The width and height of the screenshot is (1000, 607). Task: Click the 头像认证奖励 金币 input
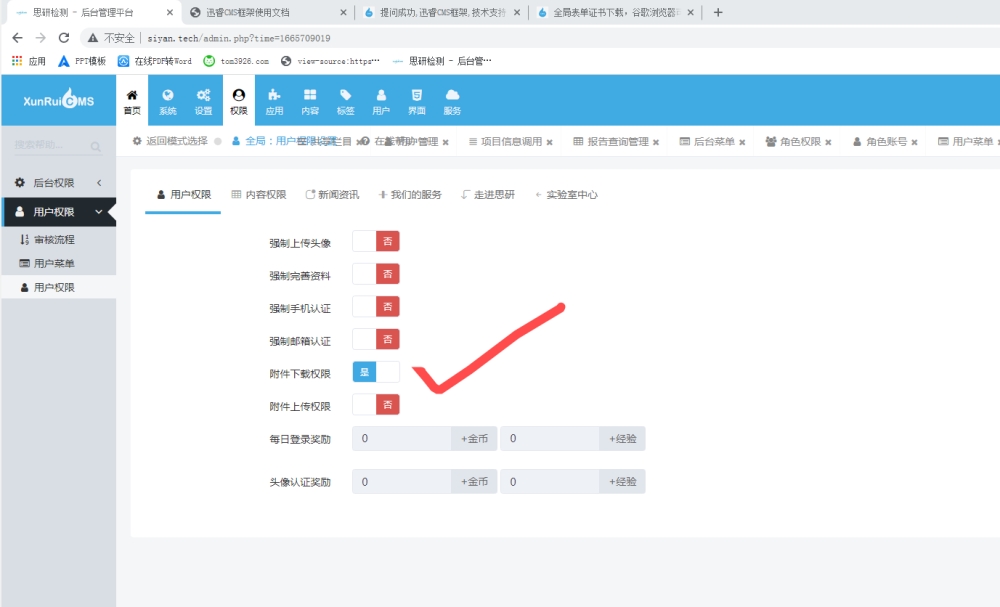[x=402, y=482]
